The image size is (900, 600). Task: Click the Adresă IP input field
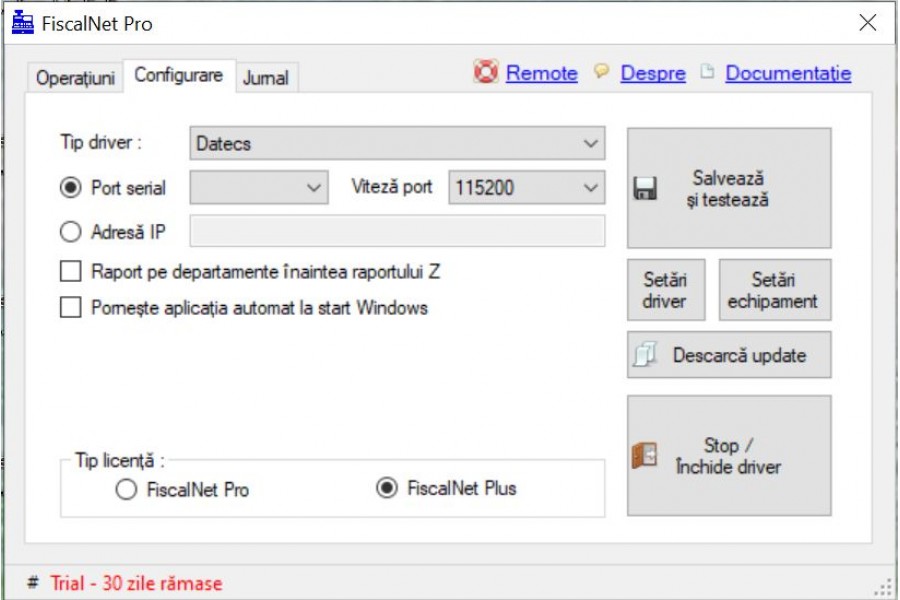[x=397, y=231]
